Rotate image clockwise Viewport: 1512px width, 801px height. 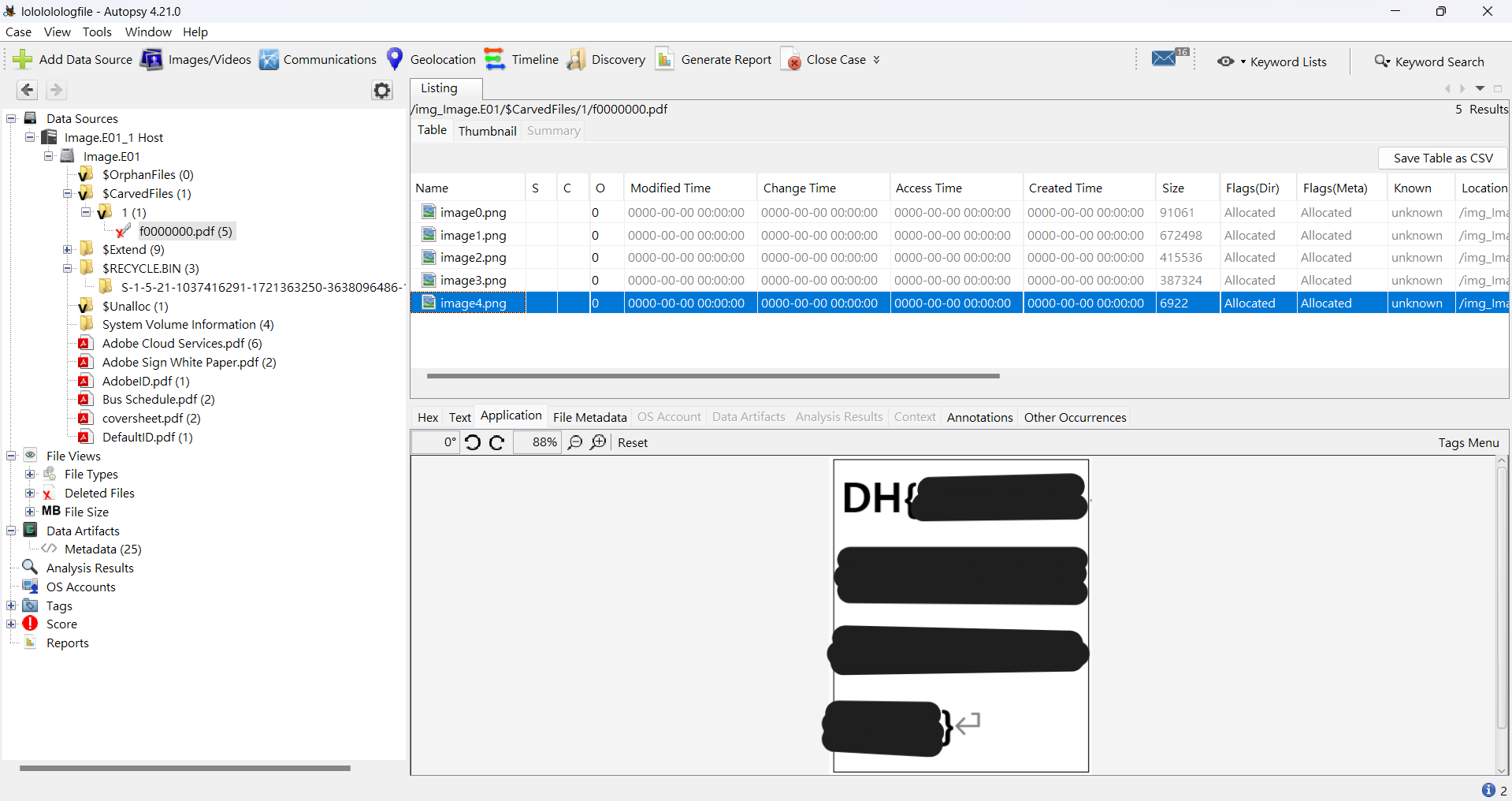(497, 442)
